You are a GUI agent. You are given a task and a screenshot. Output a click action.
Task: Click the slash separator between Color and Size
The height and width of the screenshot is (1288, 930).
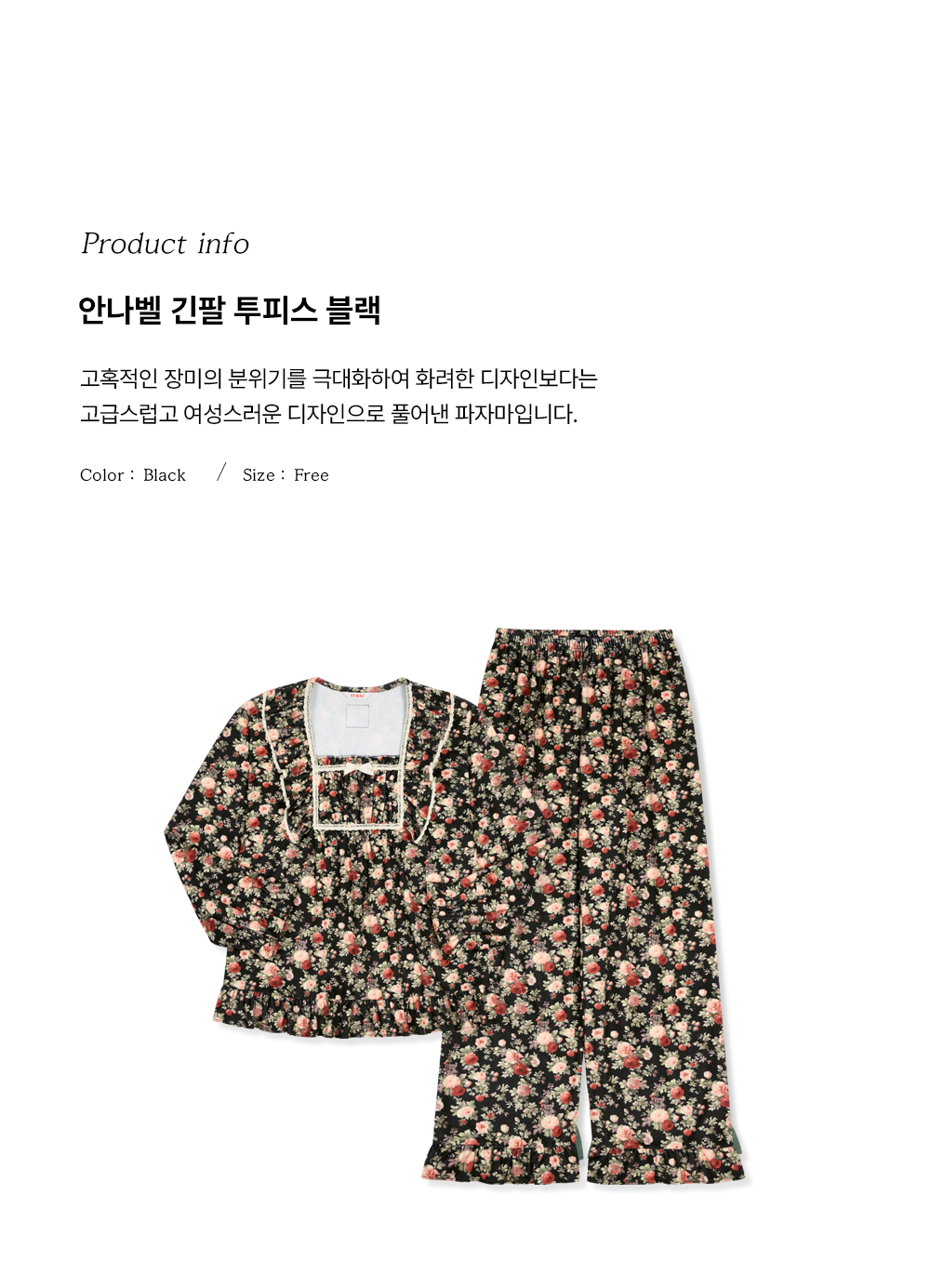pyautogui.click(x=221, y=472)
